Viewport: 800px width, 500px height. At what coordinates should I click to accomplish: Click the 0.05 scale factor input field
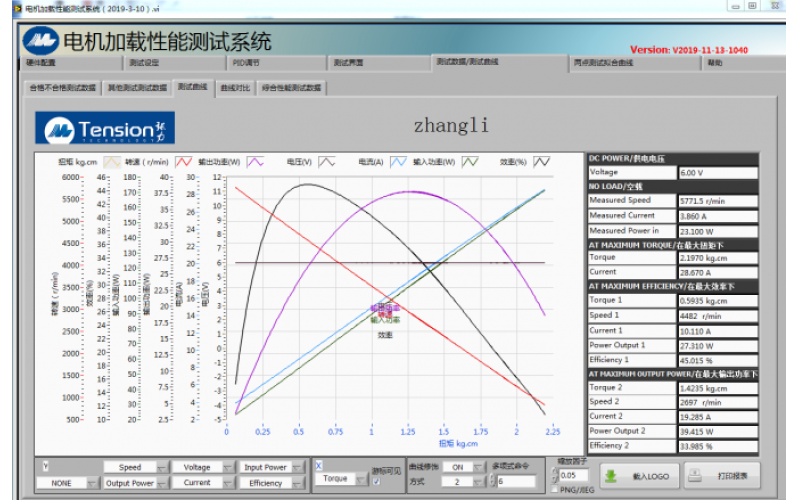(571, 476)
